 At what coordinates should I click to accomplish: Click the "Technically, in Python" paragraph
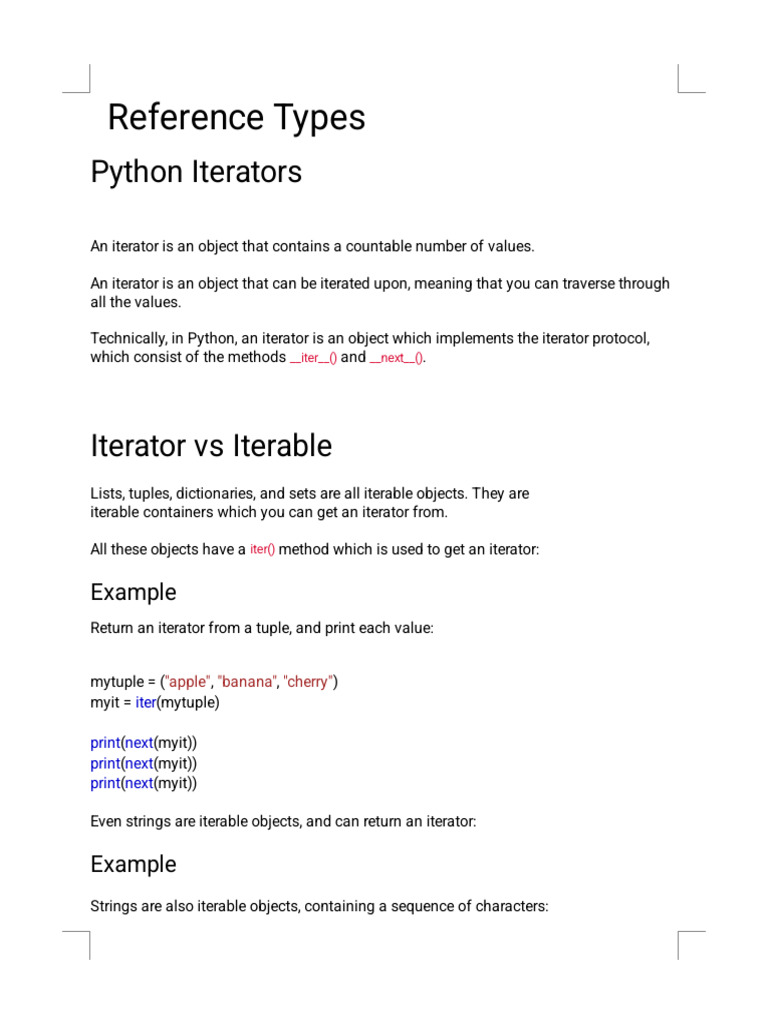(x=370, y=348)
